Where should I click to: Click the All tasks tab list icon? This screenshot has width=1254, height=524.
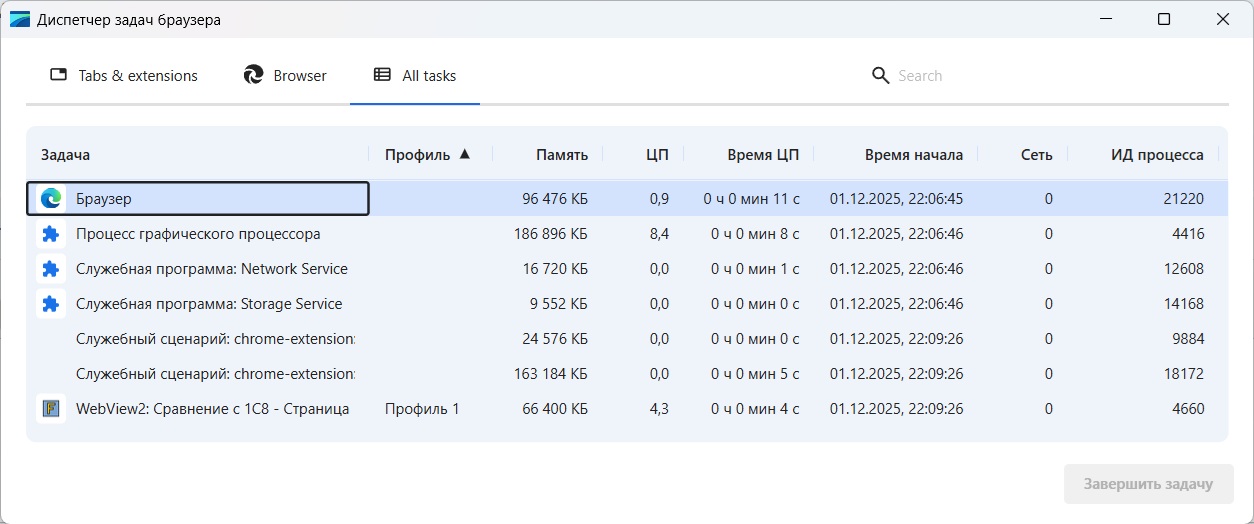(x=382, y=75)
